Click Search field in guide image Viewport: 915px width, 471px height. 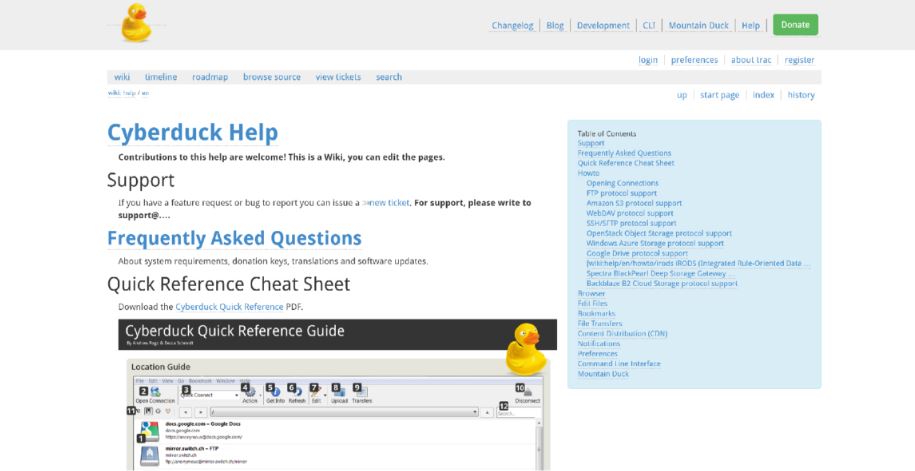pos(518,413)
